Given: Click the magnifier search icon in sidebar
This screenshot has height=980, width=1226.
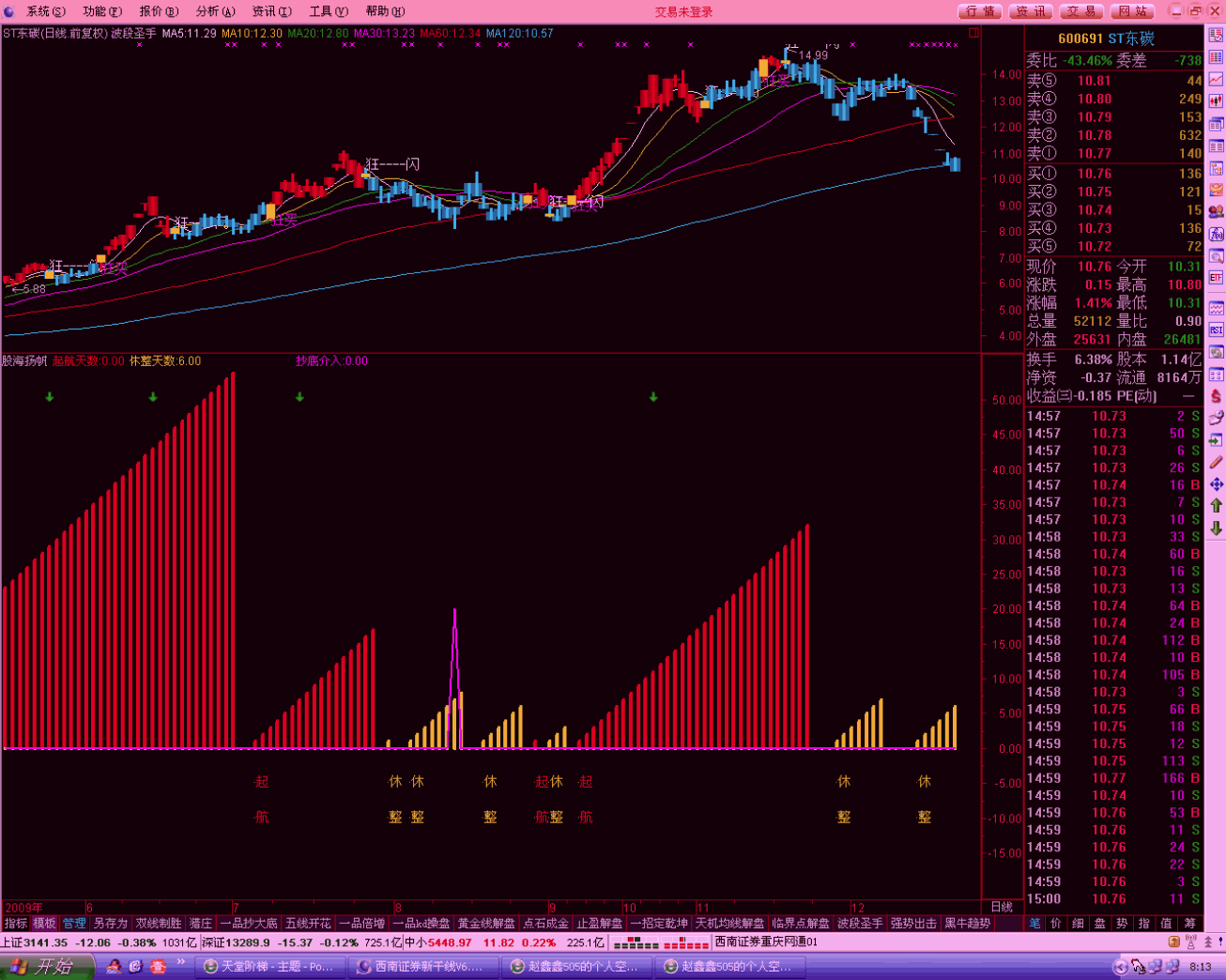Looking at the screenshot, I should click(1216, 256).
